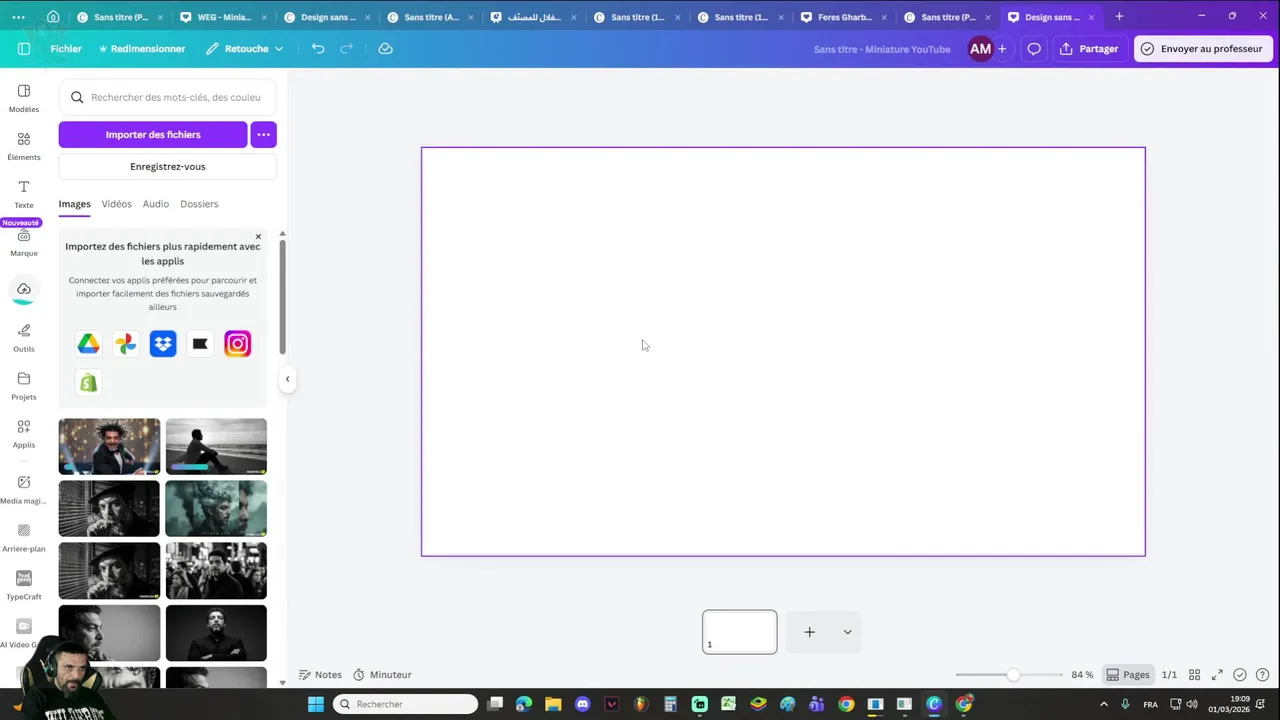Open the Fichier menu
The image size is (1280, 720).
pyautogui.click(x=66, y=48)
